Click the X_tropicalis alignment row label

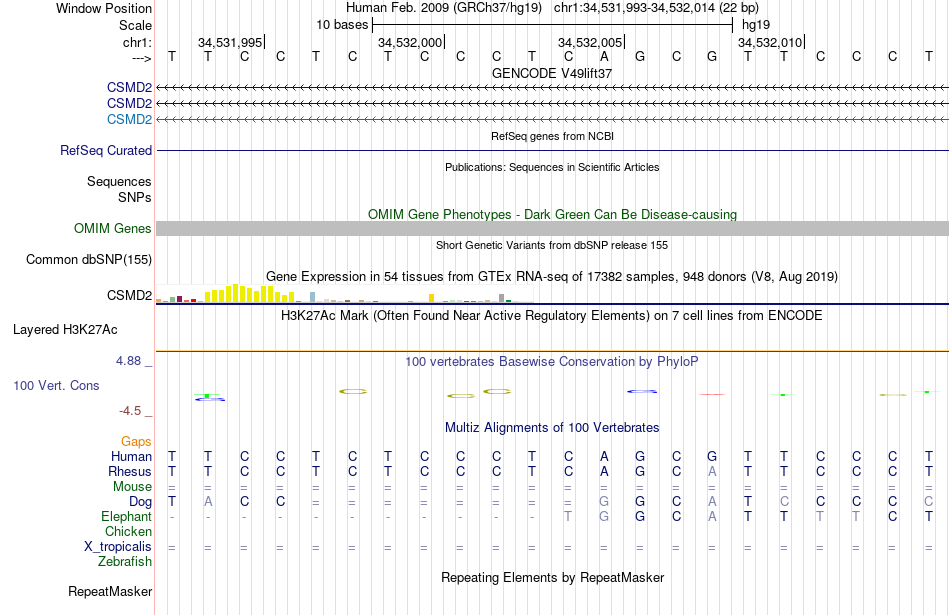pos(118,547)
